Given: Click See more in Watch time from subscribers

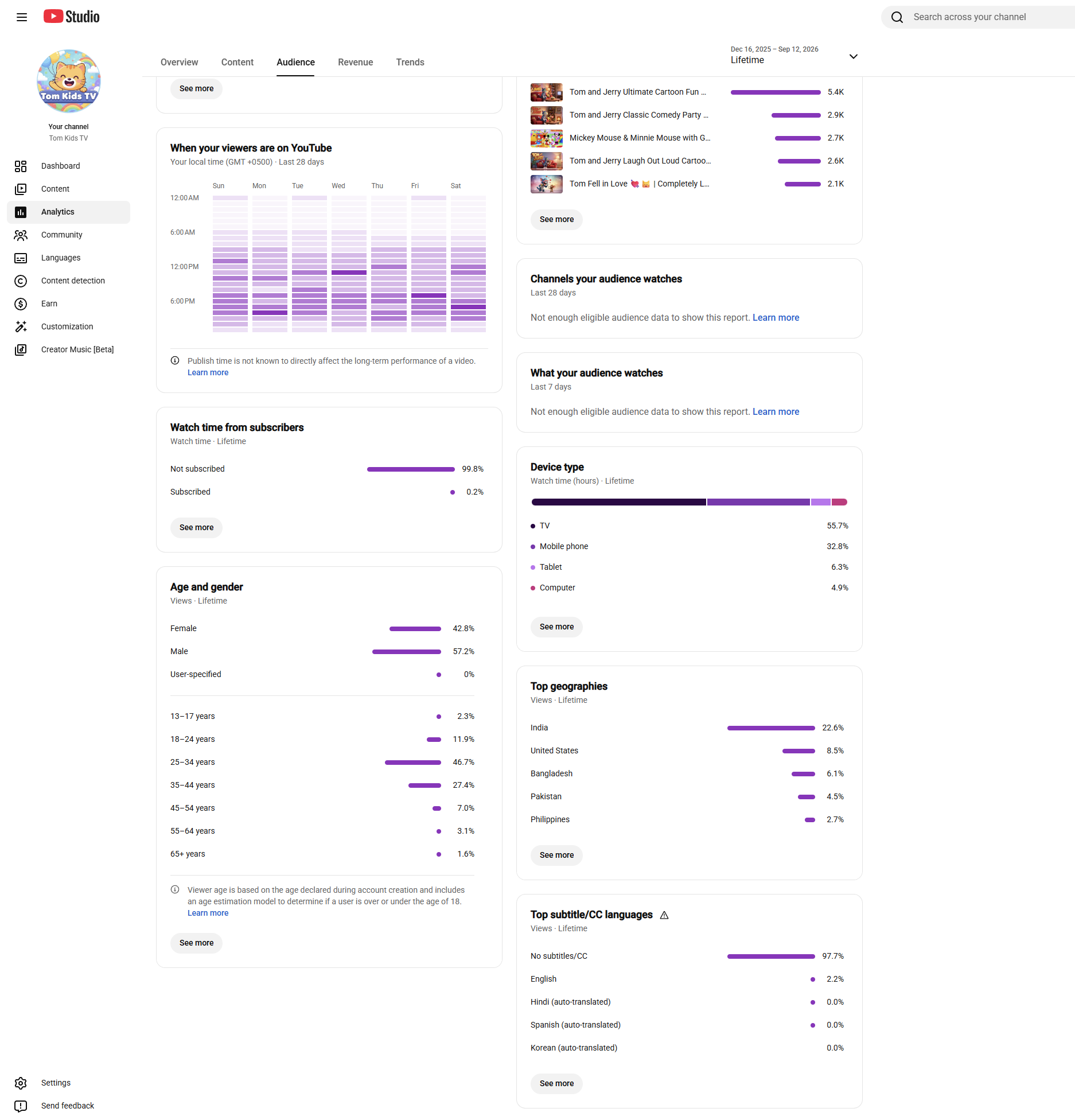Looking at the screenshot, I should [x=196, y=527].
